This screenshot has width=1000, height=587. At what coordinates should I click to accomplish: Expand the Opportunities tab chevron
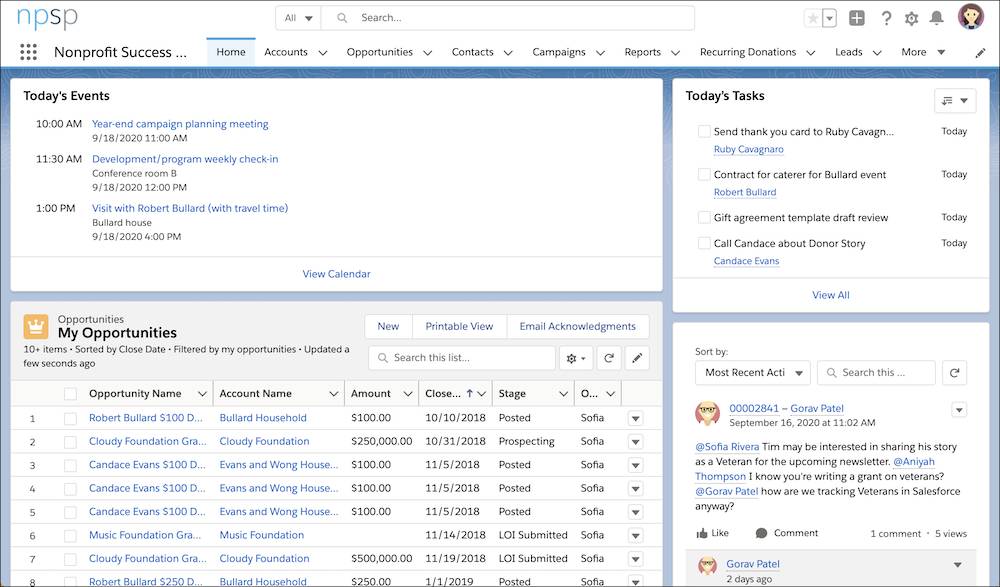(427, 53)
